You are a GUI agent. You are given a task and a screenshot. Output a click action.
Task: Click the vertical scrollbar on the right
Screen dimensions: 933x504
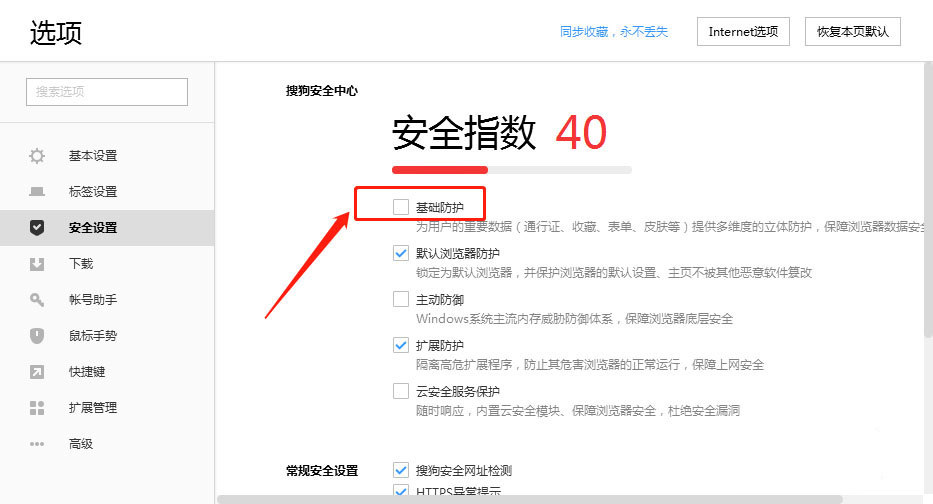click(928, 199)
